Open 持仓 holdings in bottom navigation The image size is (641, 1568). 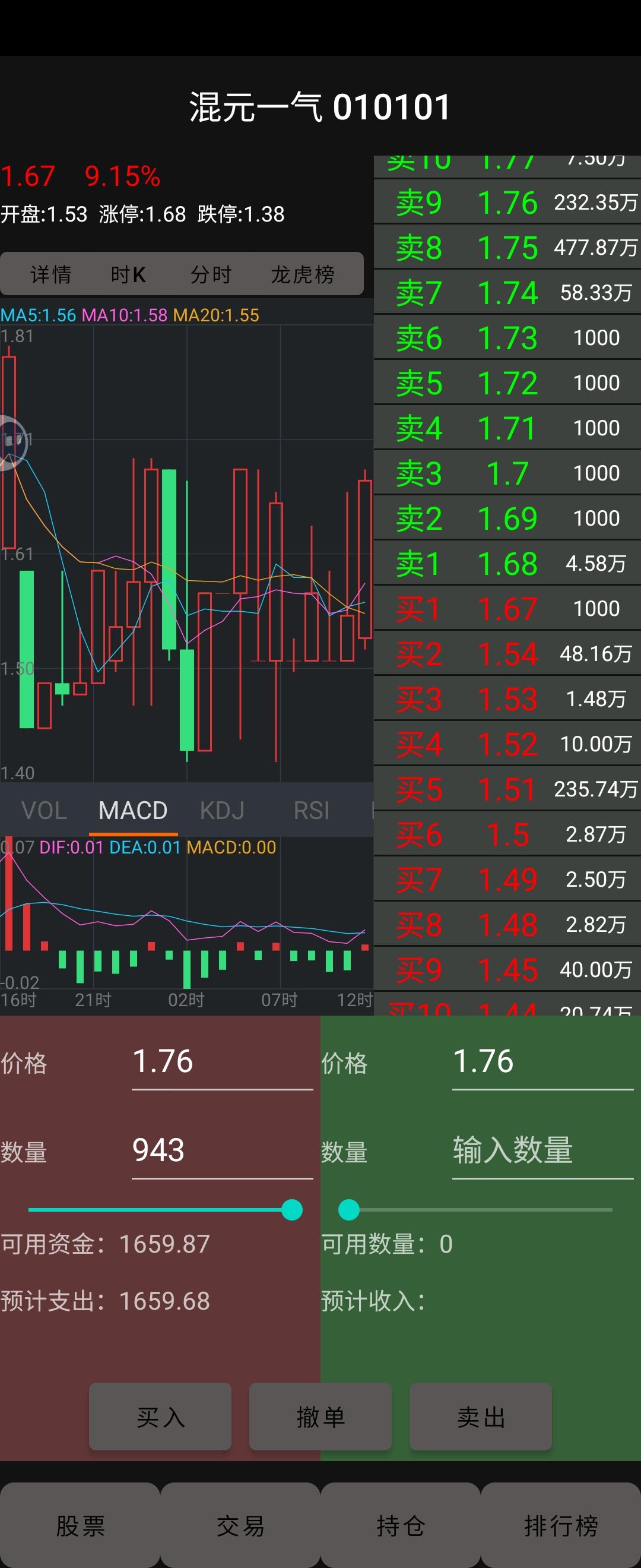coord(400,1525)
